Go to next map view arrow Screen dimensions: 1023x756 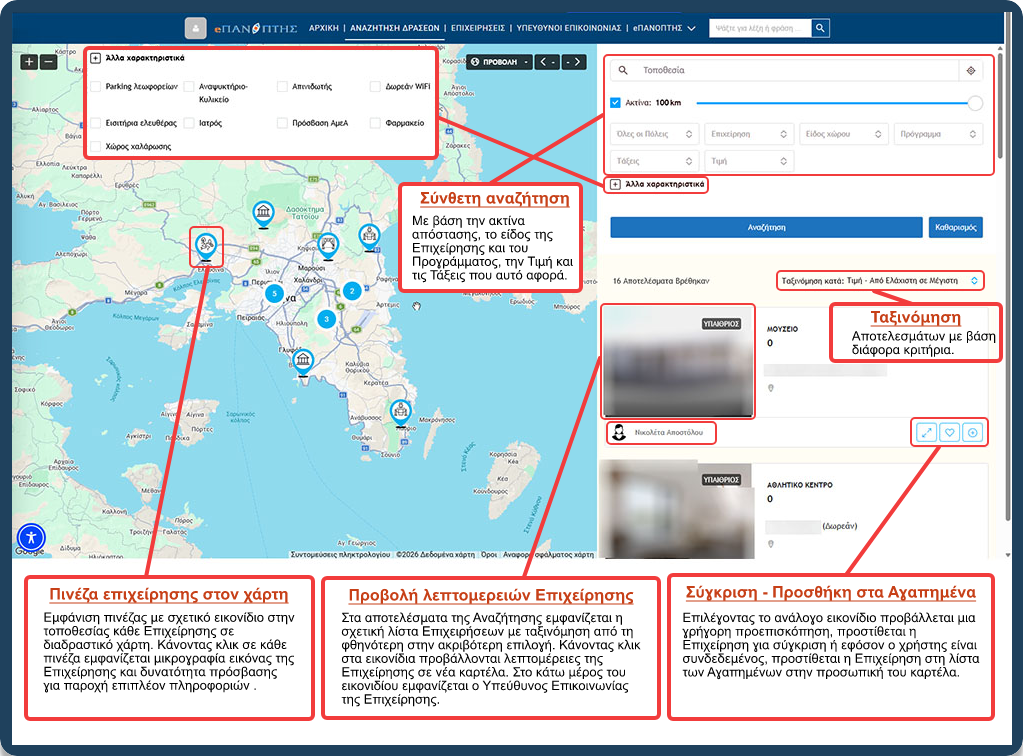click(573, 62)
